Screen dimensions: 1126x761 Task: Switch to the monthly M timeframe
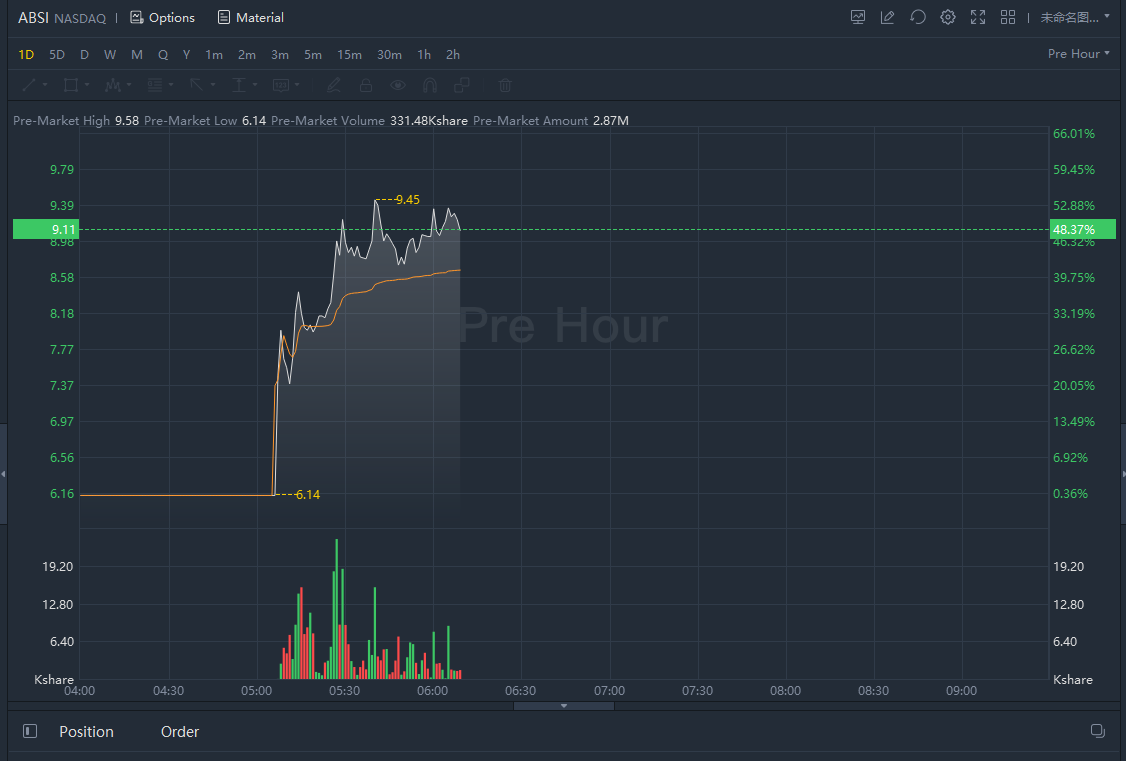[136, 55]
